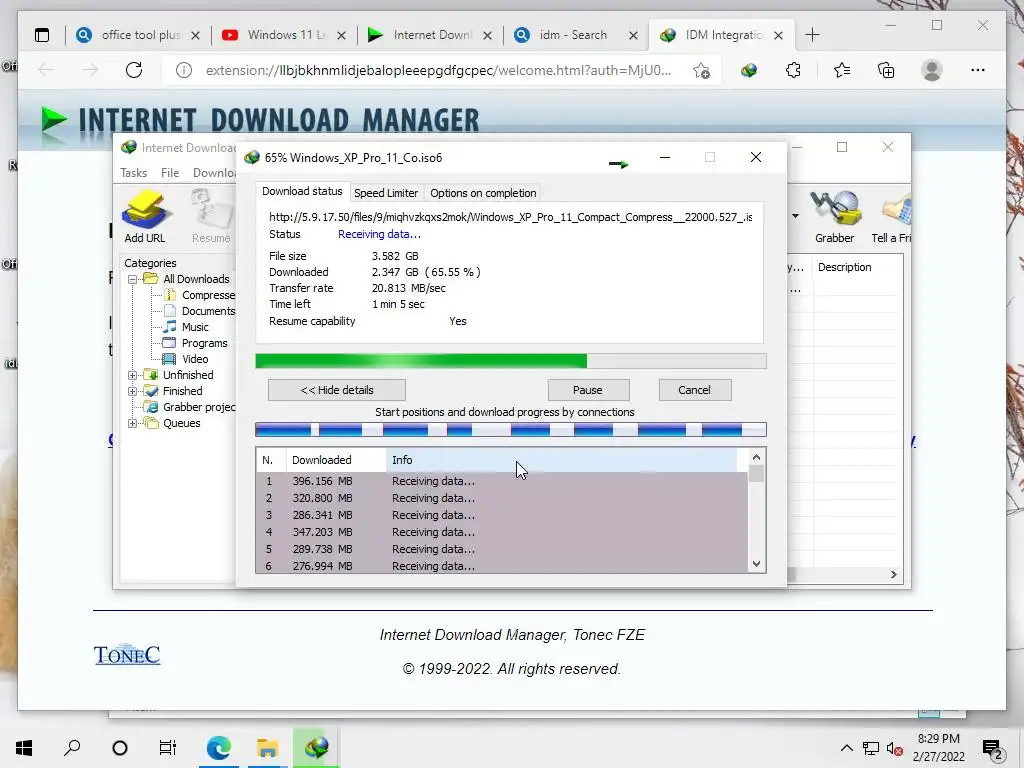Open the Windows Start menu
This screenshot has height=768, width=1024.
coord(24,747)
